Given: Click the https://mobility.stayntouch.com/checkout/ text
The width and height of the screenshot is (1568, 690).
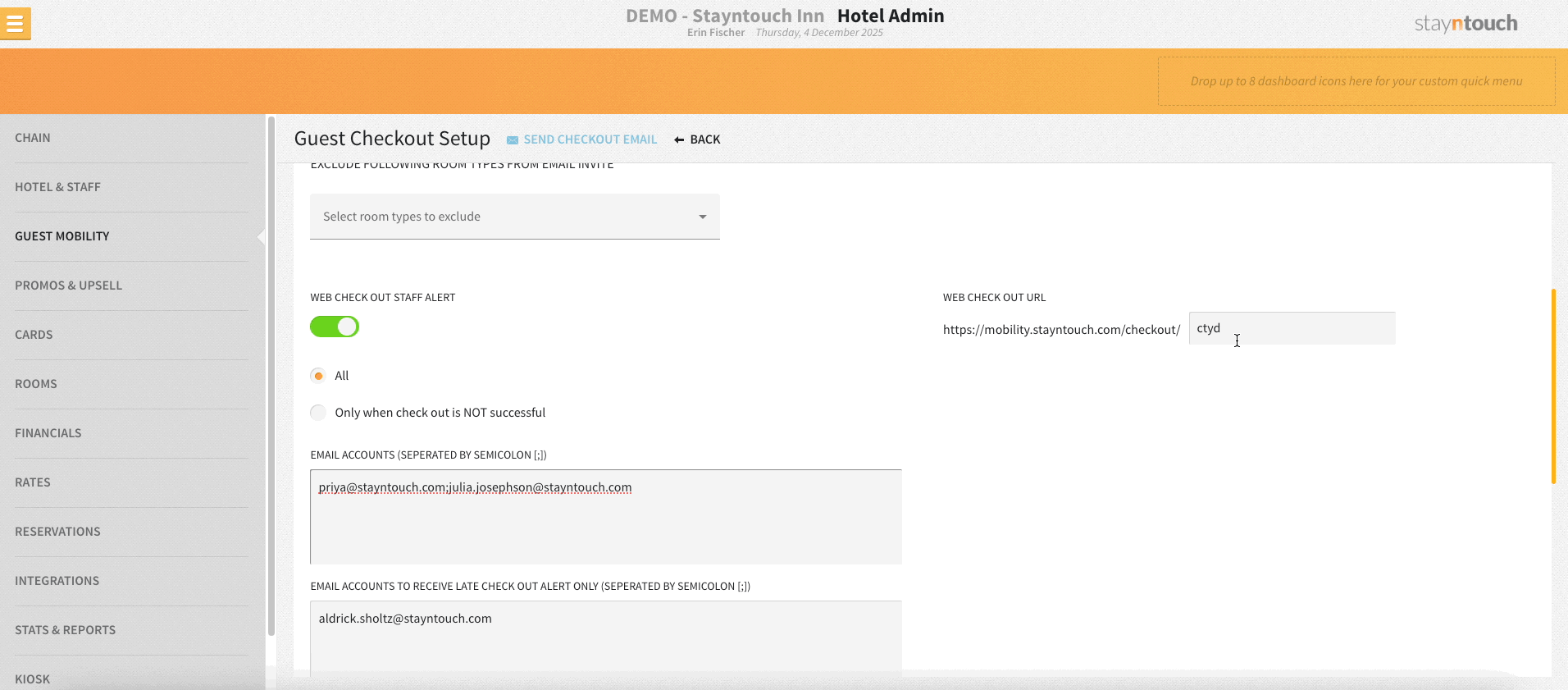Looking at the screenshot, I should (x=1061, y=330).
